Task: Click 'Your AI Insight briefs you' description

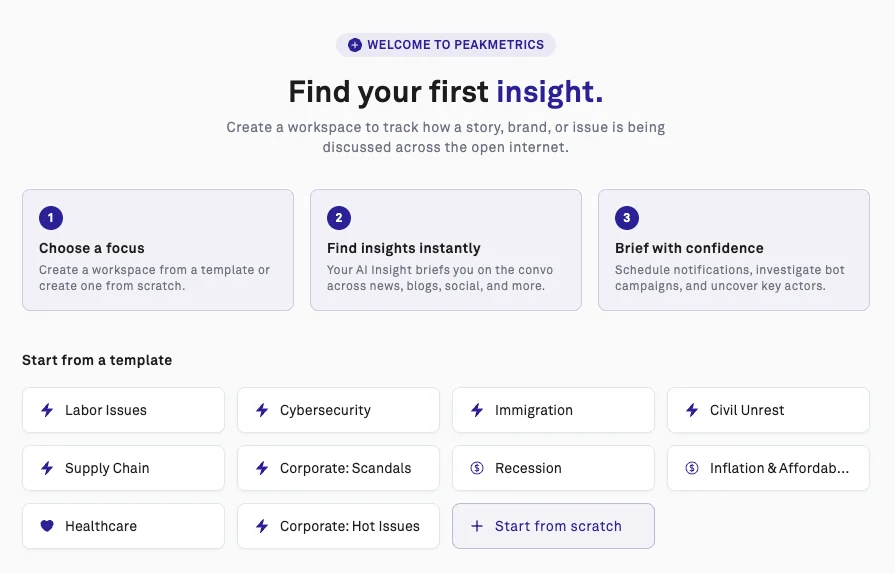Action: tap(440, 278)
